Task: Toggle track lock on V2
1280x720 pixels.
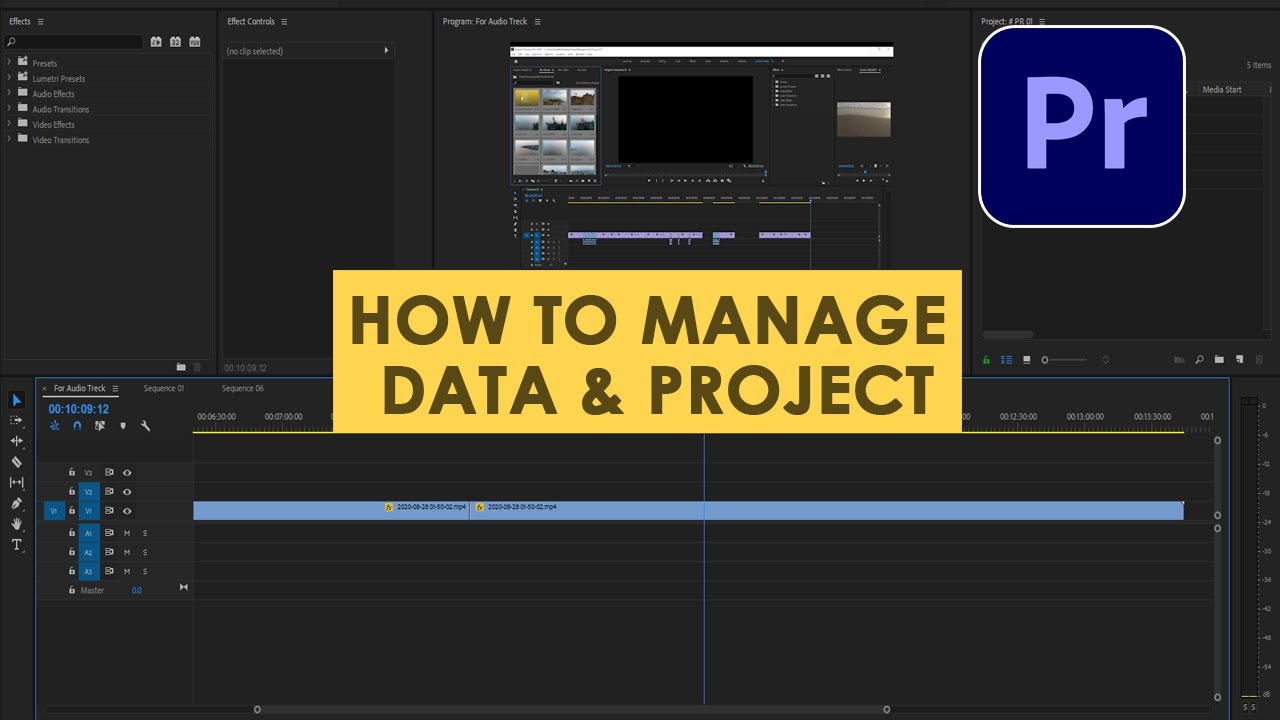Action: click(72, 491)
